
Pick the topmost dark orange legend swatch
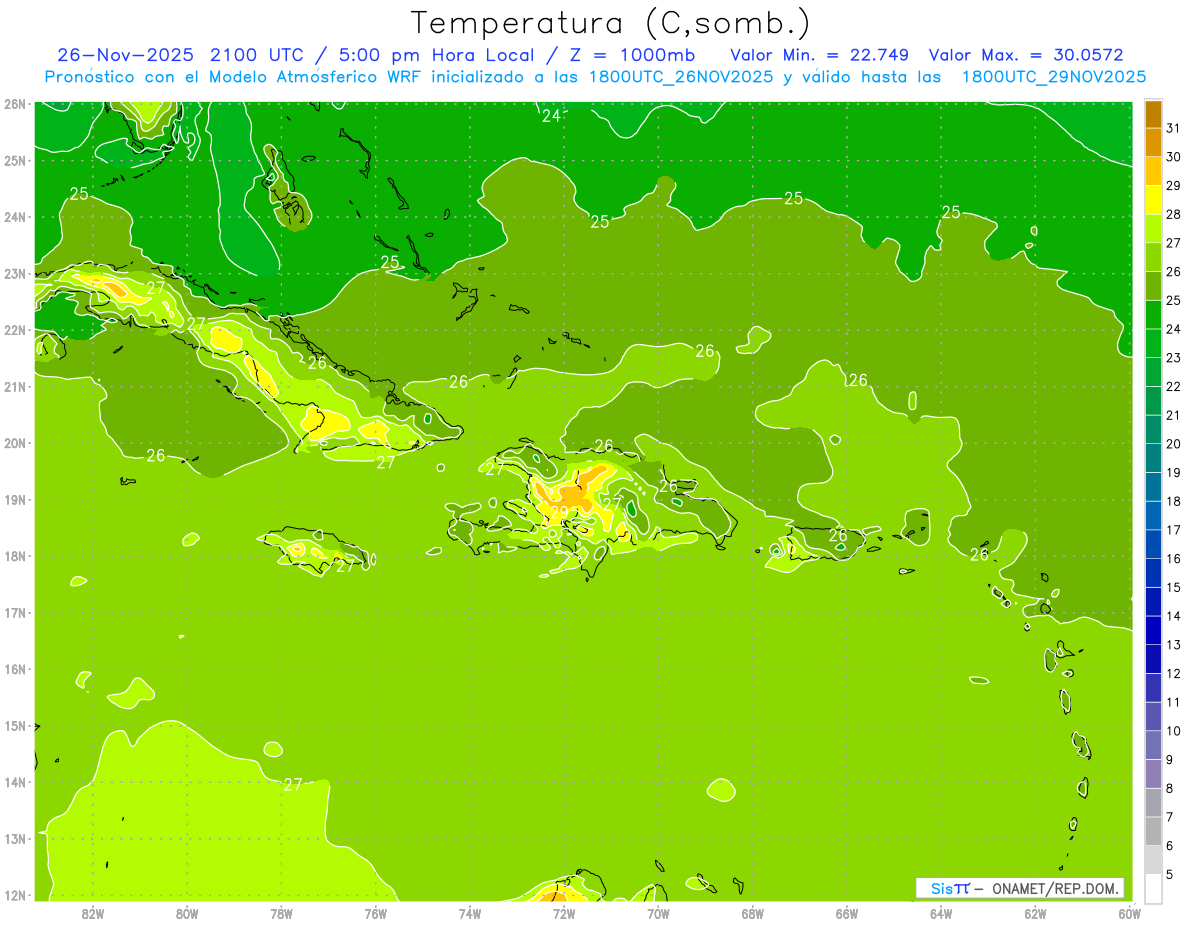[x=1153, y=115]
